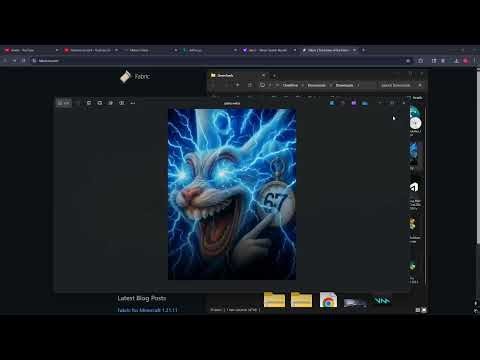
Task: Open the Fabric for Minecraft 1.21.11 blog link
Action: pos(147,310)
